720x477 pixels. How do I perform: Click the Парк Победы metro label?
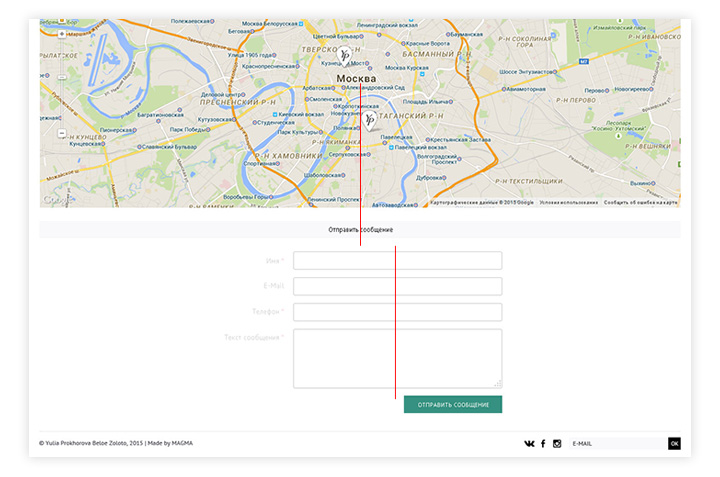coord(187,129)
